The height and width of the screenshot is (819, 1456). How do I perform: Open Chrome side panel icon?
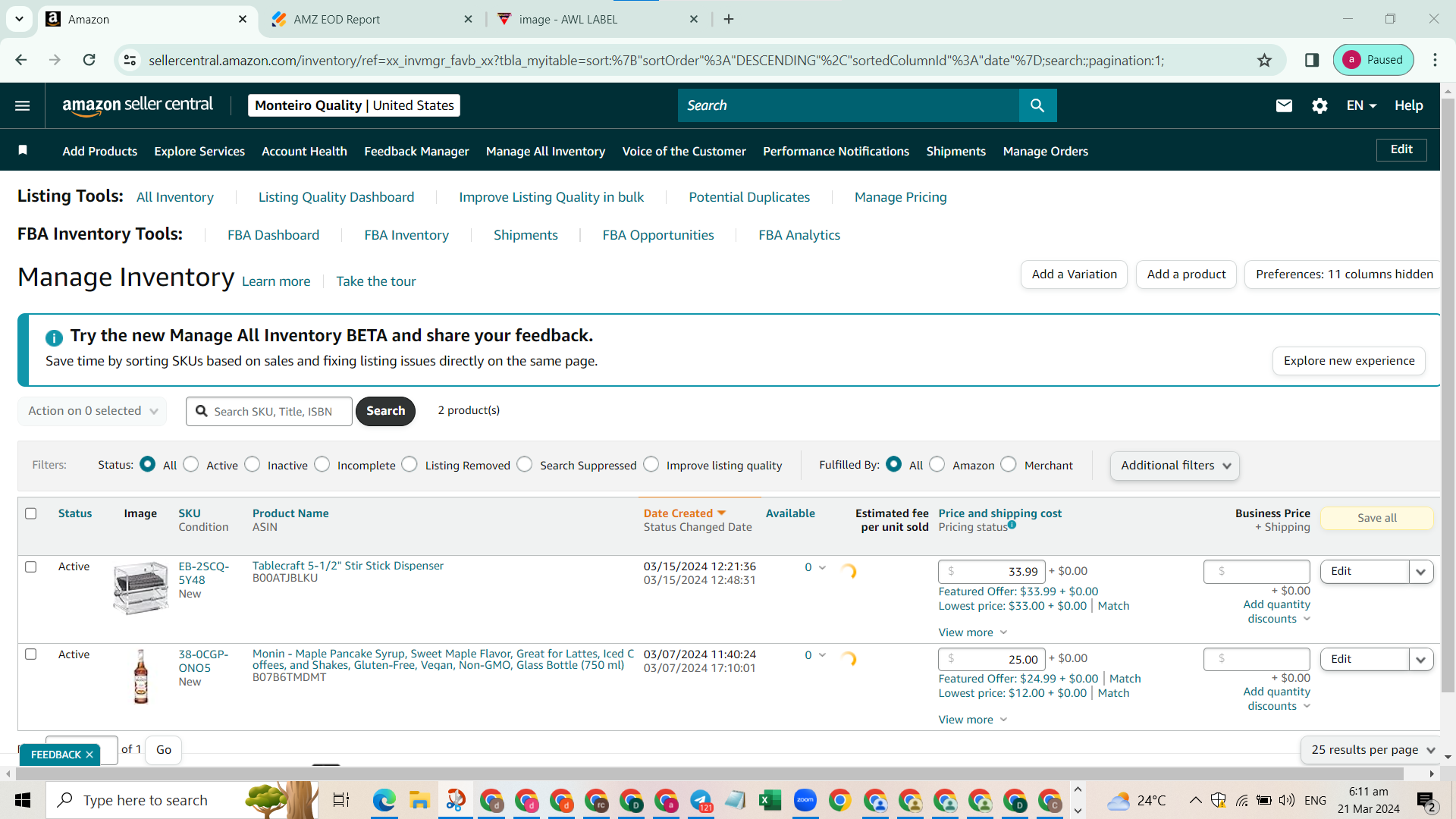pyautogui.click(x=1312, y=60)
